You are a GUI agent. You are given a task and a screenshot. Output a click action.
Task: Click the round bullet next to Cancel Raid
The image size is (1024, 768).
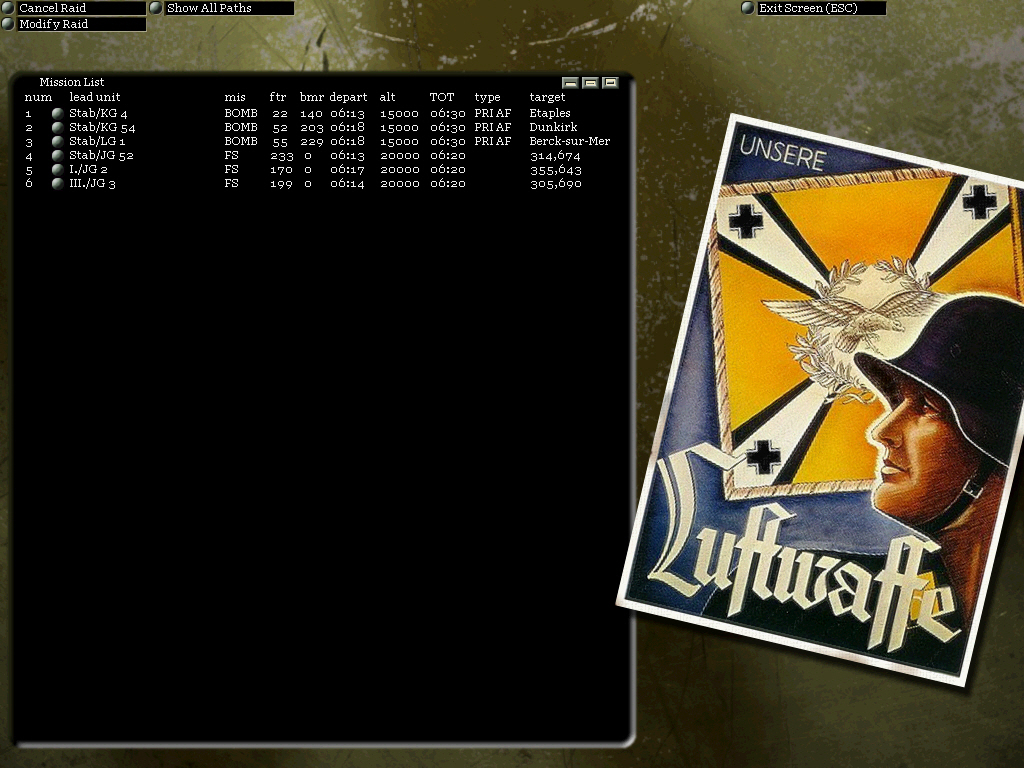(x=8, y=8)
